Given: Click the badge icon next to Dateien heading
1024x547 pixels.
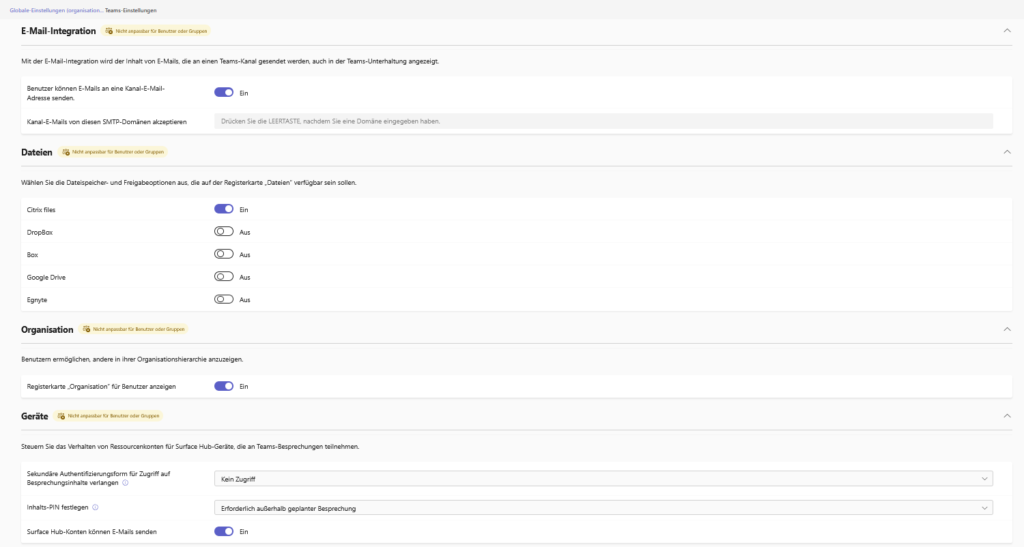Looking at the screenshot, I should pos(66,152).
